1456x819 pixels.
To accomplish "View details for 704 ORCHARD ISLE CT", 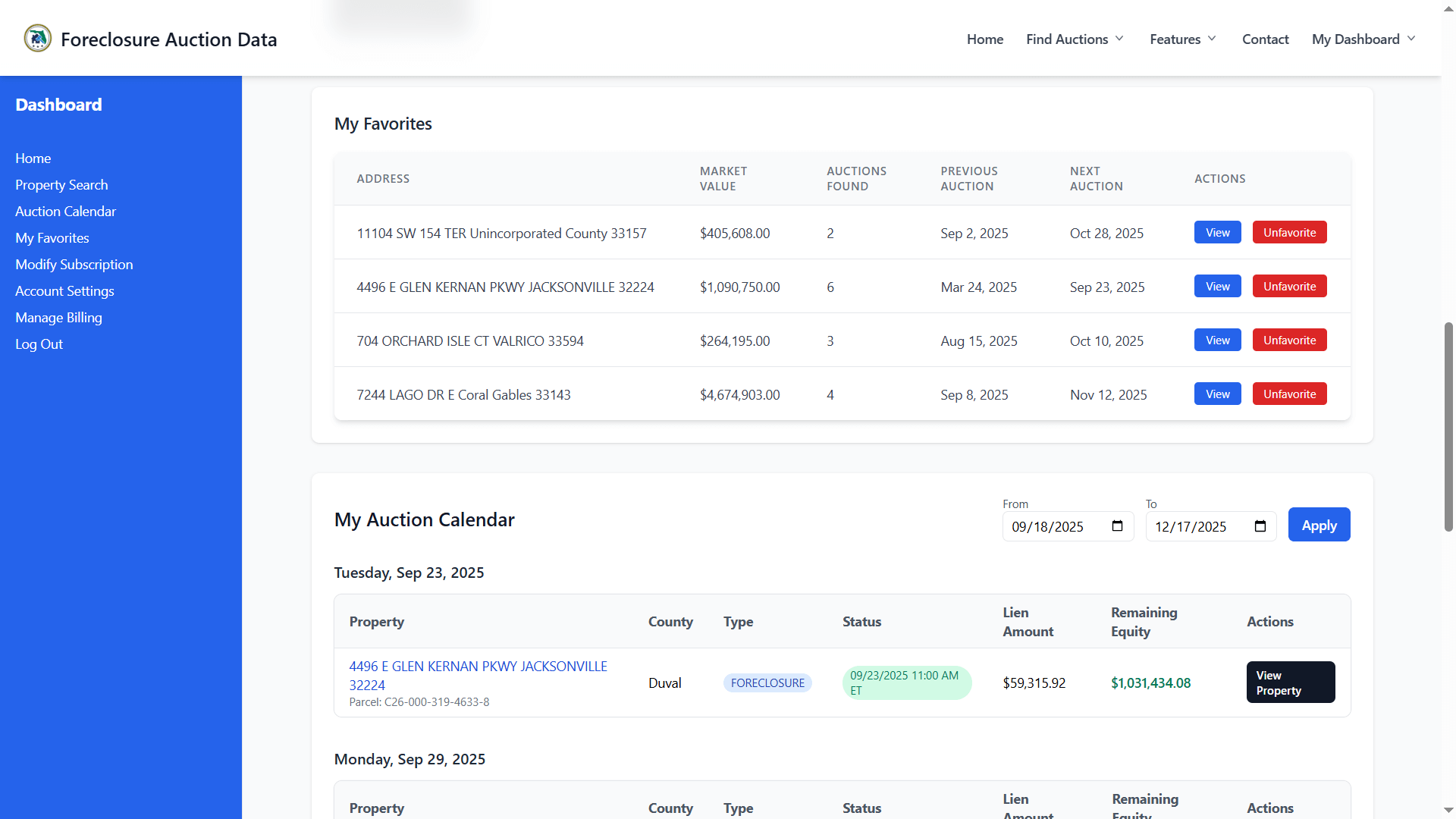I will click(1216, 340).
